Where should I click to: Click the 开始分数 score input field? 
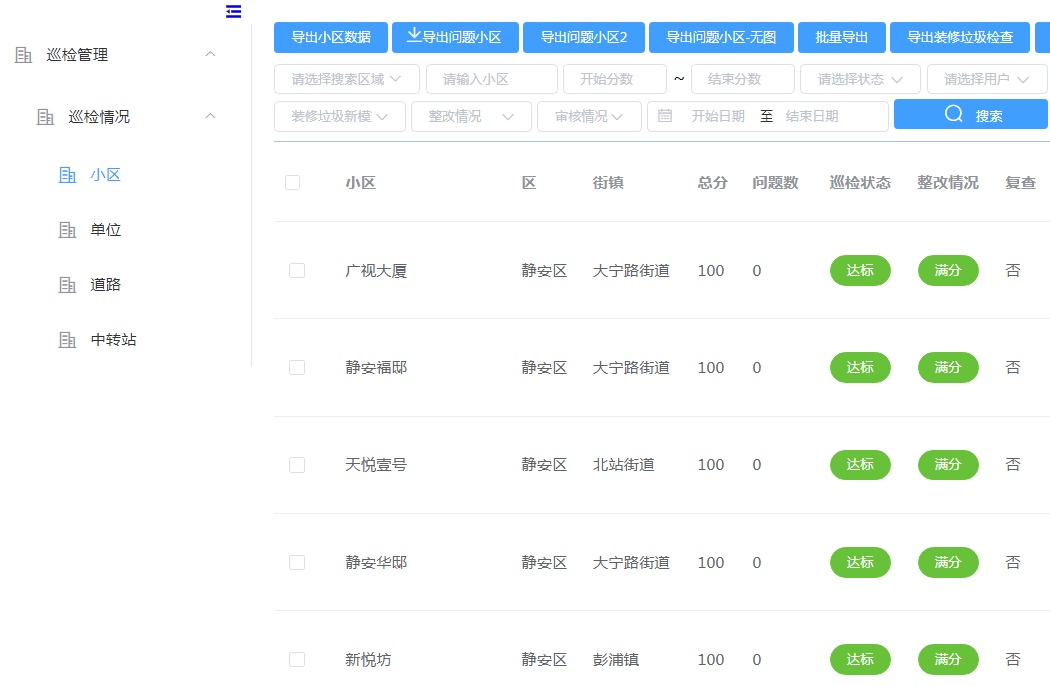point(614,79)
